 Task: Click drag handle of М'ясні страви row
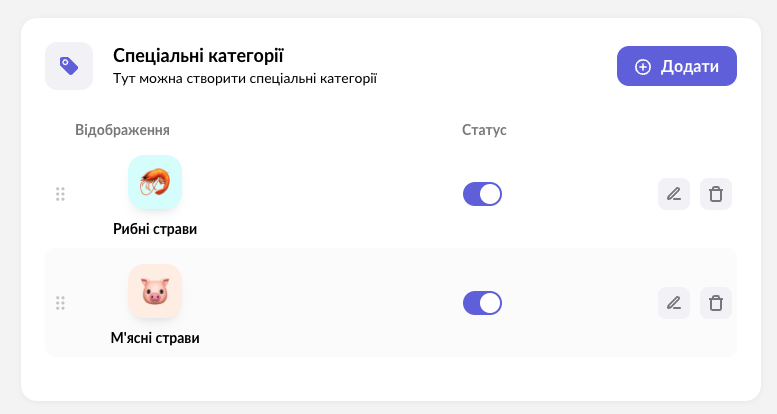pos(60,303)
